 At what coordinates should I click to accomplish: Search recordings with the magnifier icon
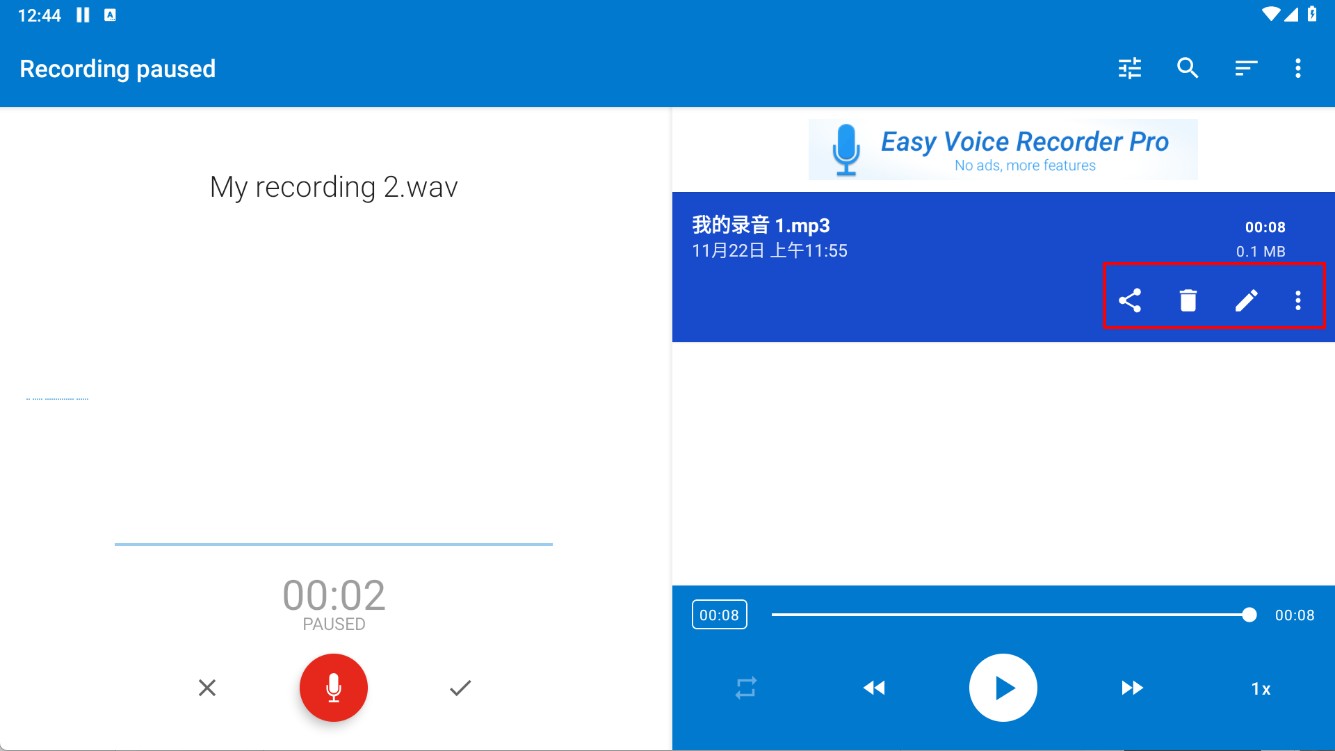[1187, 68]
